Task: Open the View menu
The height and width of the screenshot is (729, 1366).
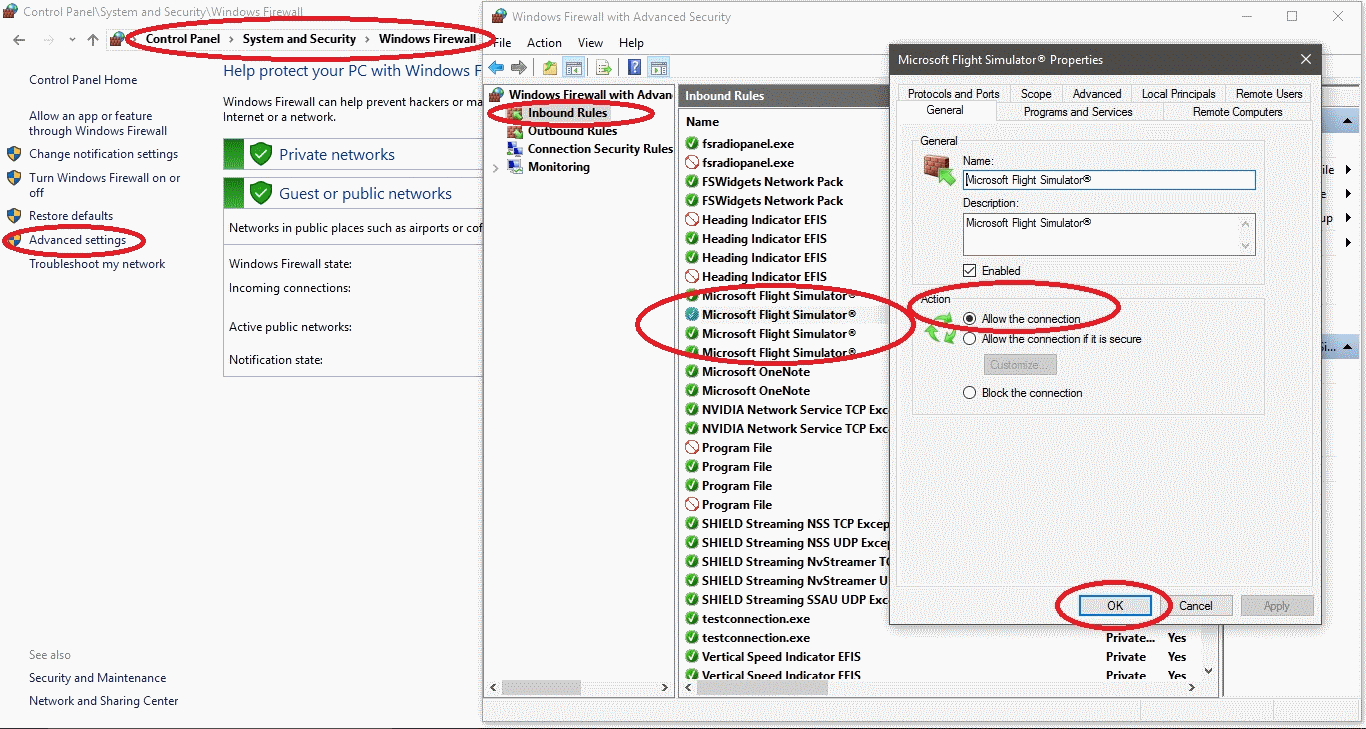Action: (590, 43)
